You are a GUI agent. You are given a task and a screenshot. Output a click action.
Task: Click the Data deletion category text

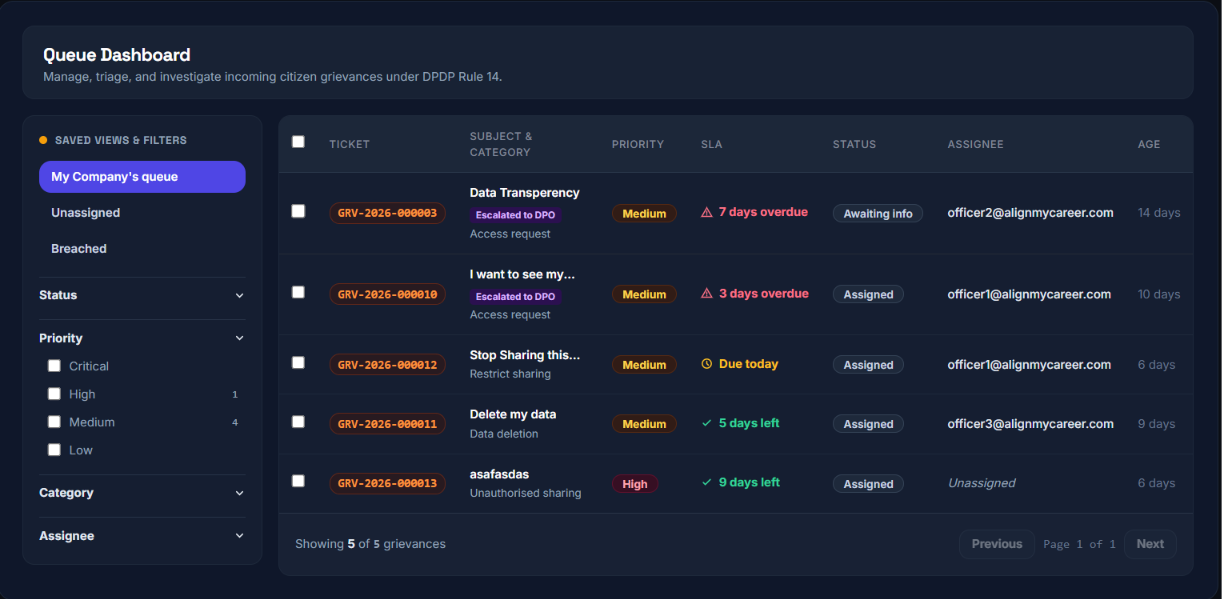504,434
